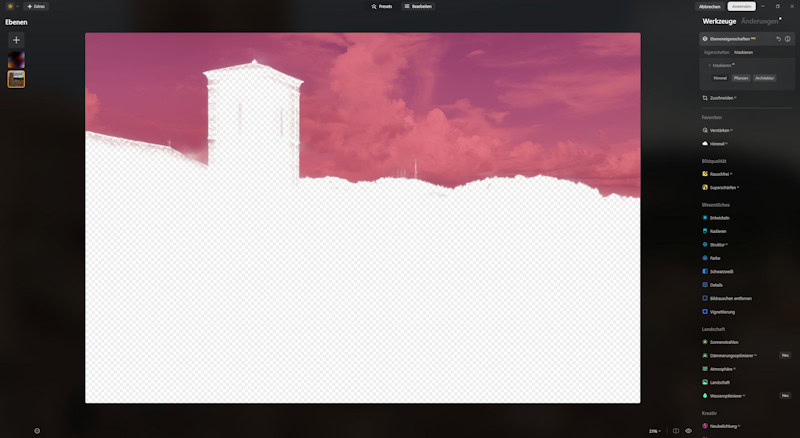Open the Vignettierung tool

[x=727, y=311]
